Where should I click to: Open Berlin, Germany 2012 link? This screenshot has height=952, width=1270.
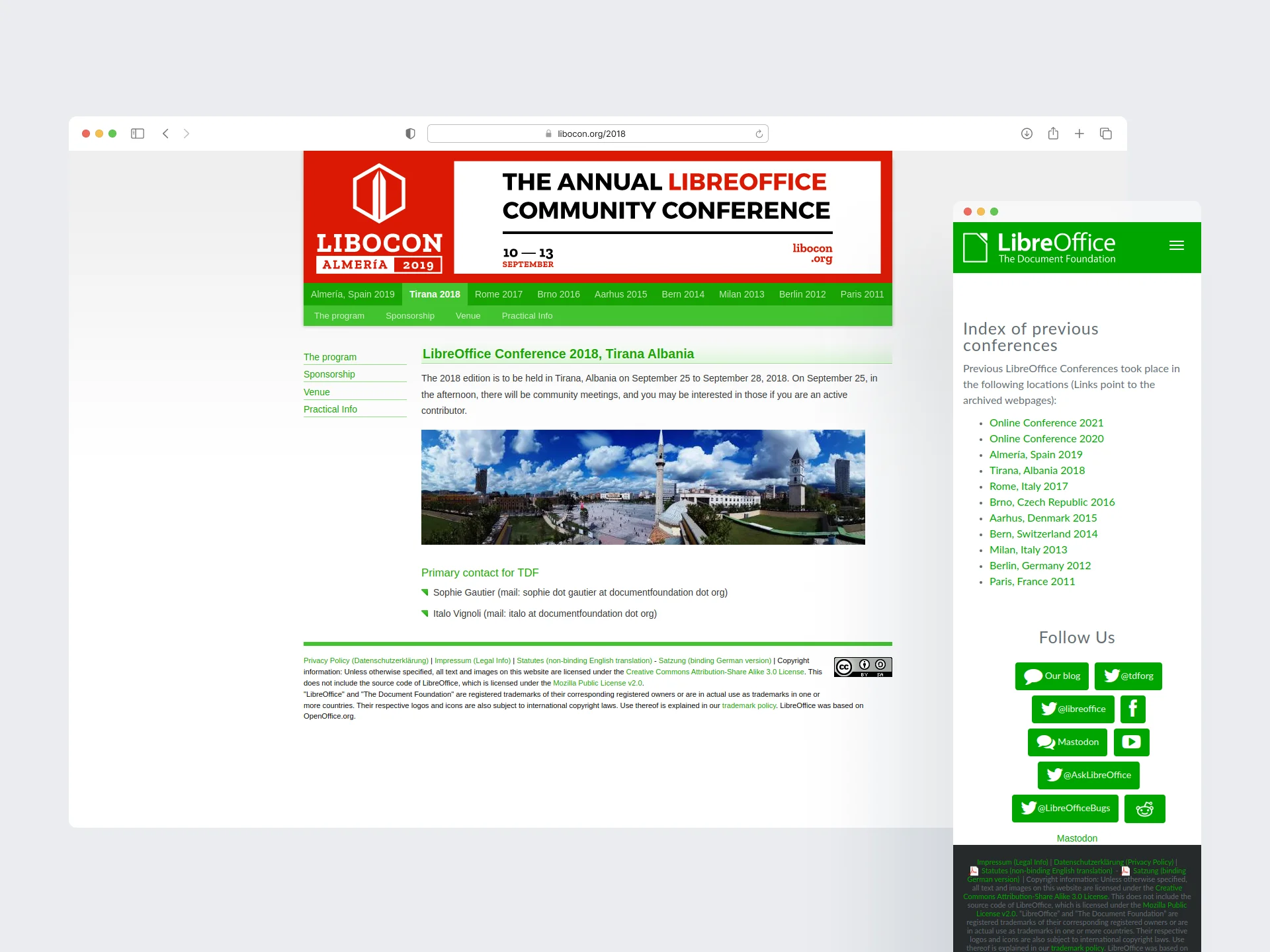coord(1040,566)
